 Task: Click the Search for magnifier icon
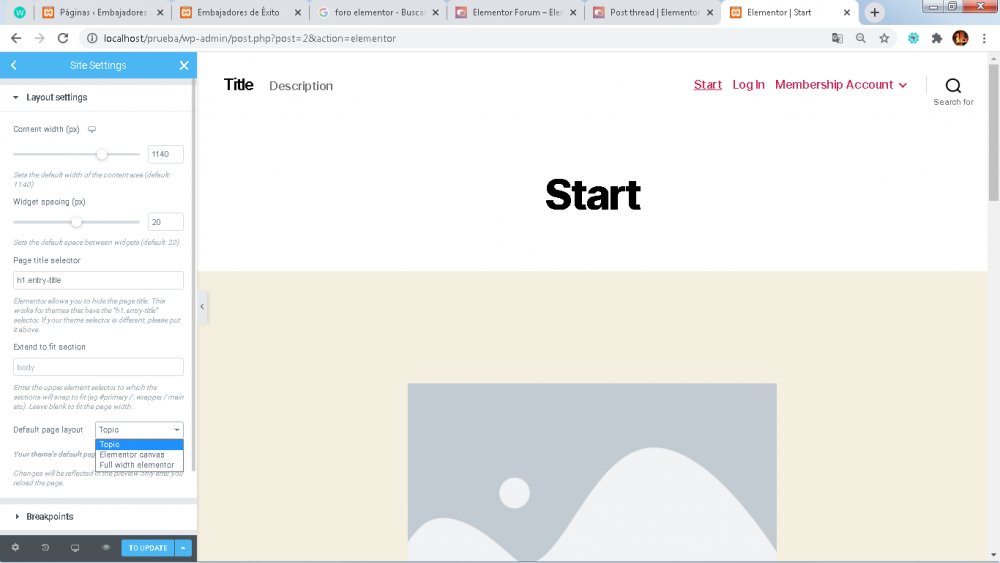point(953,85)
